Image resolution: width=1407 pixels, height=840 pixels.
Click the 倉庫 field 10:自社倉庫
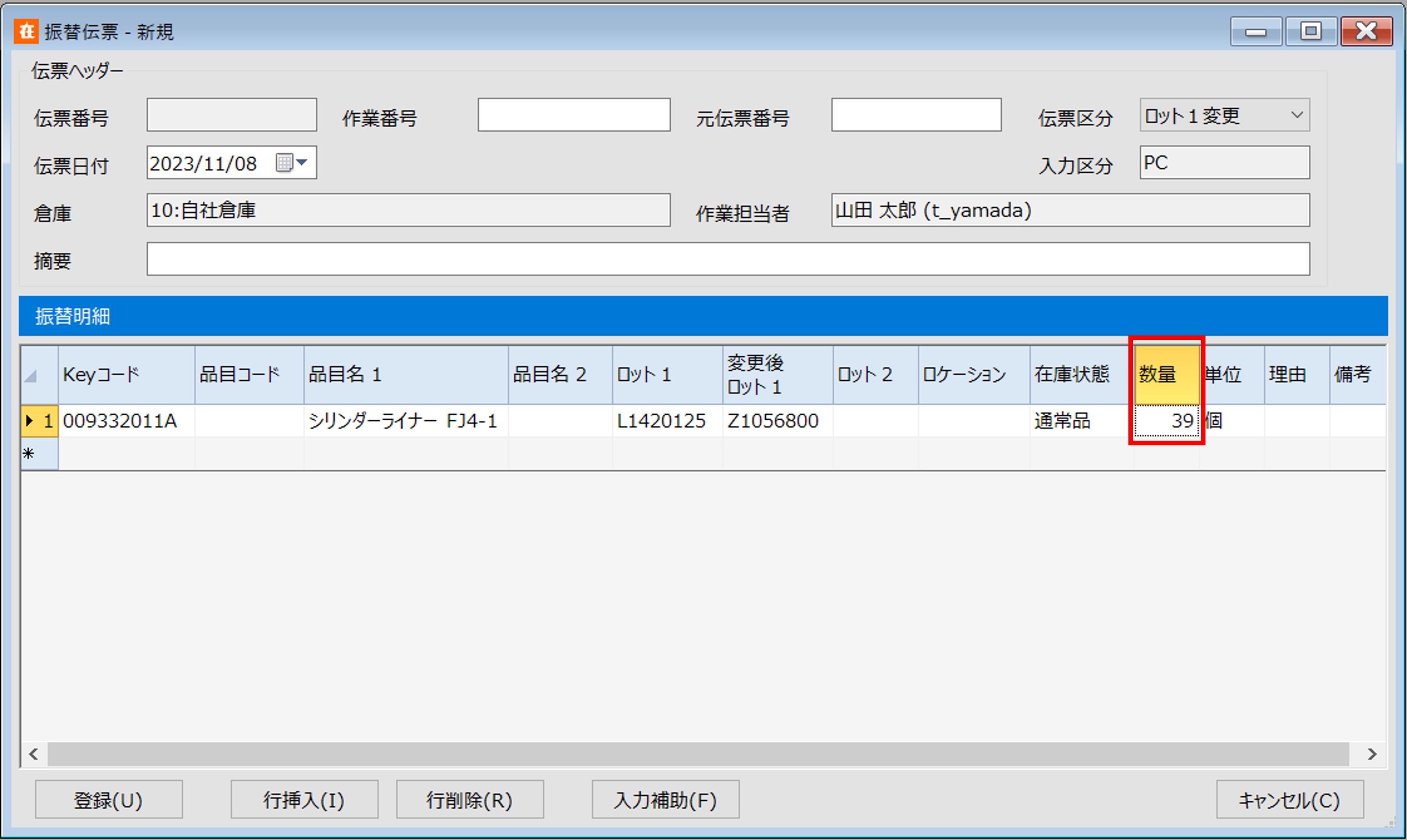408,210
